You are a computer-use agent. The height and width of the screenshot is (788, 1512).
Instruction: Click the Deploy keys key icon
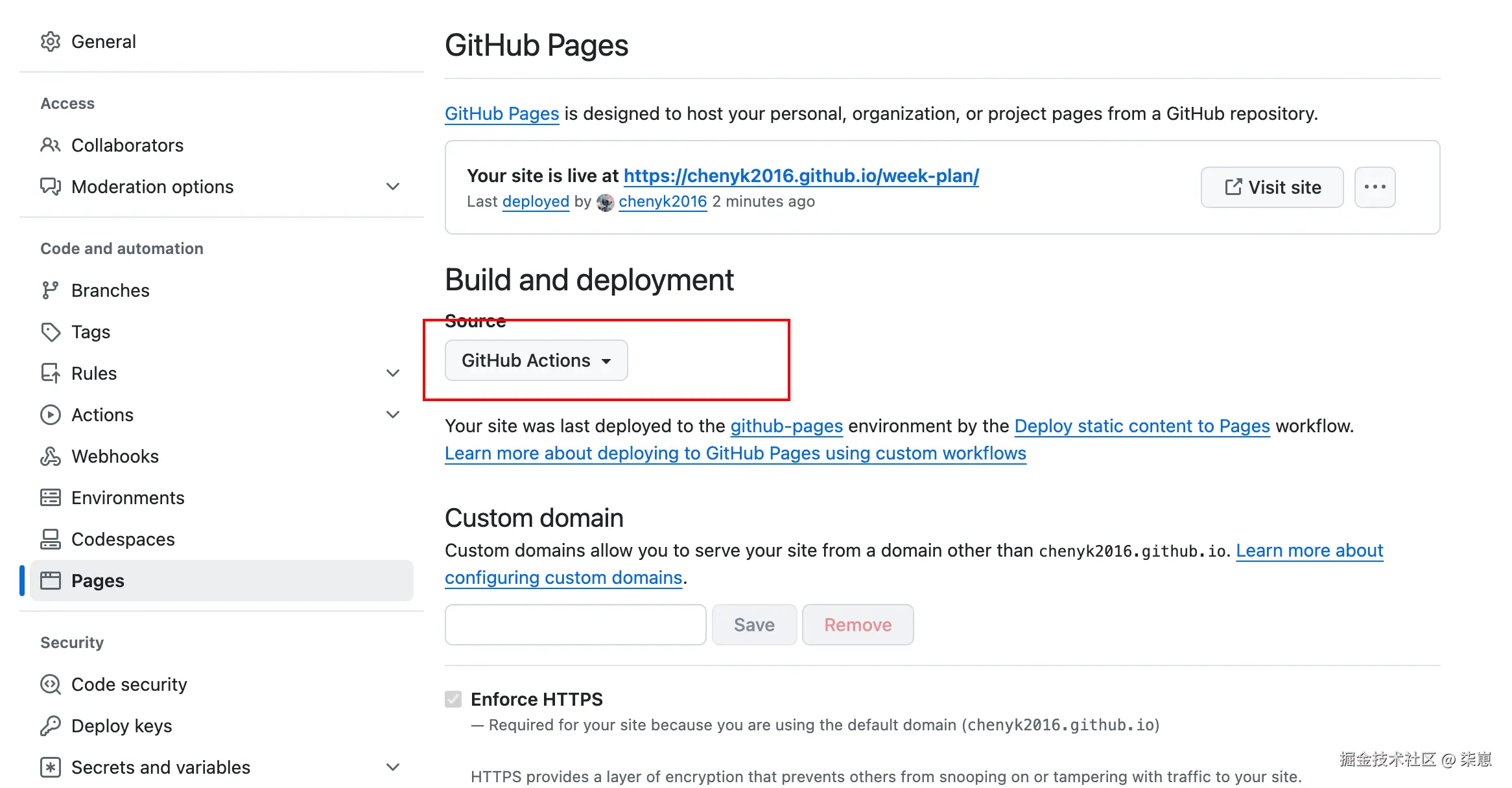pos(51,726)
